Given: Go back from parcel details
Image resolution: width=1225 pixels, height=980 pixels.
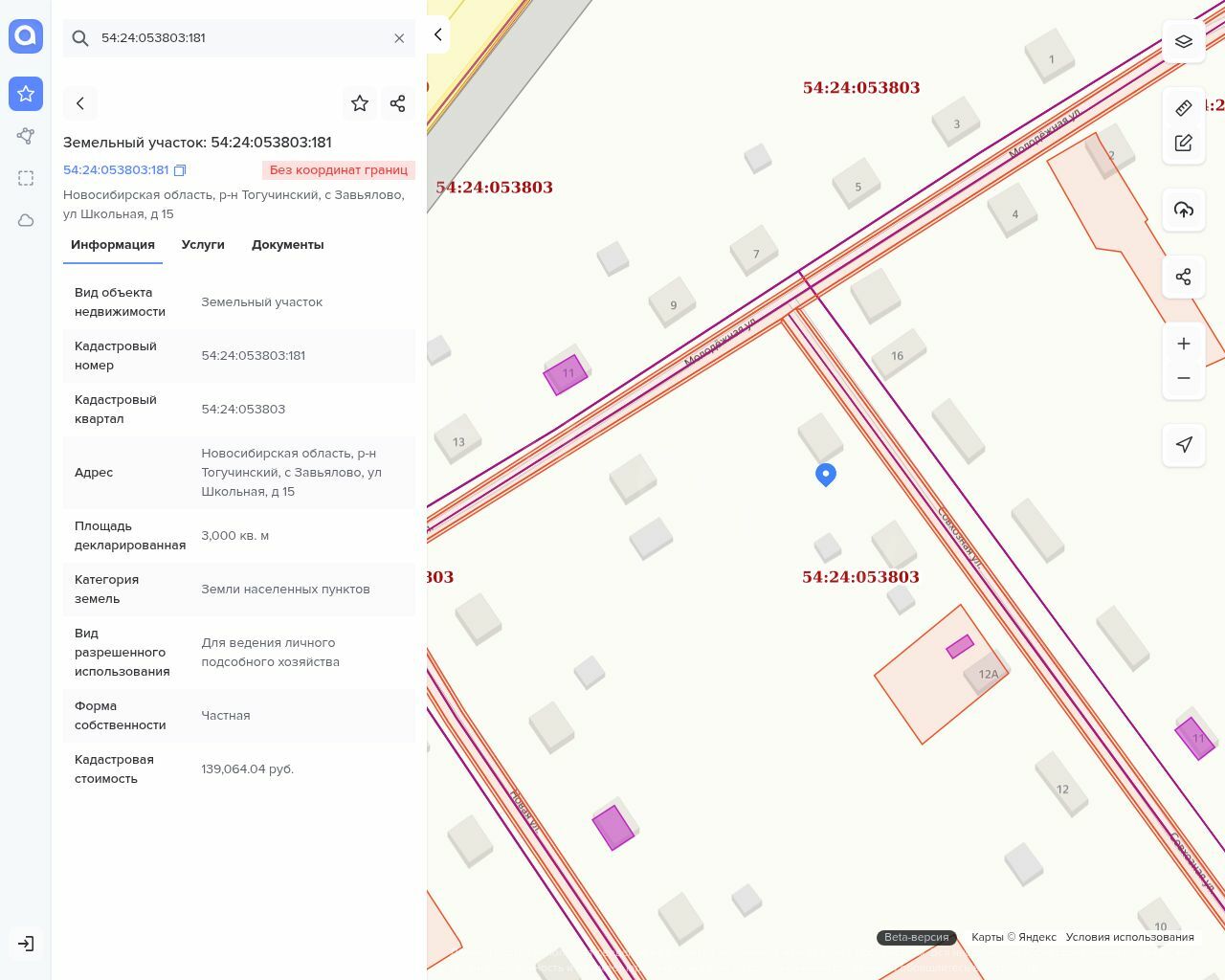Looking at the screenshot, I should [80, 103].
